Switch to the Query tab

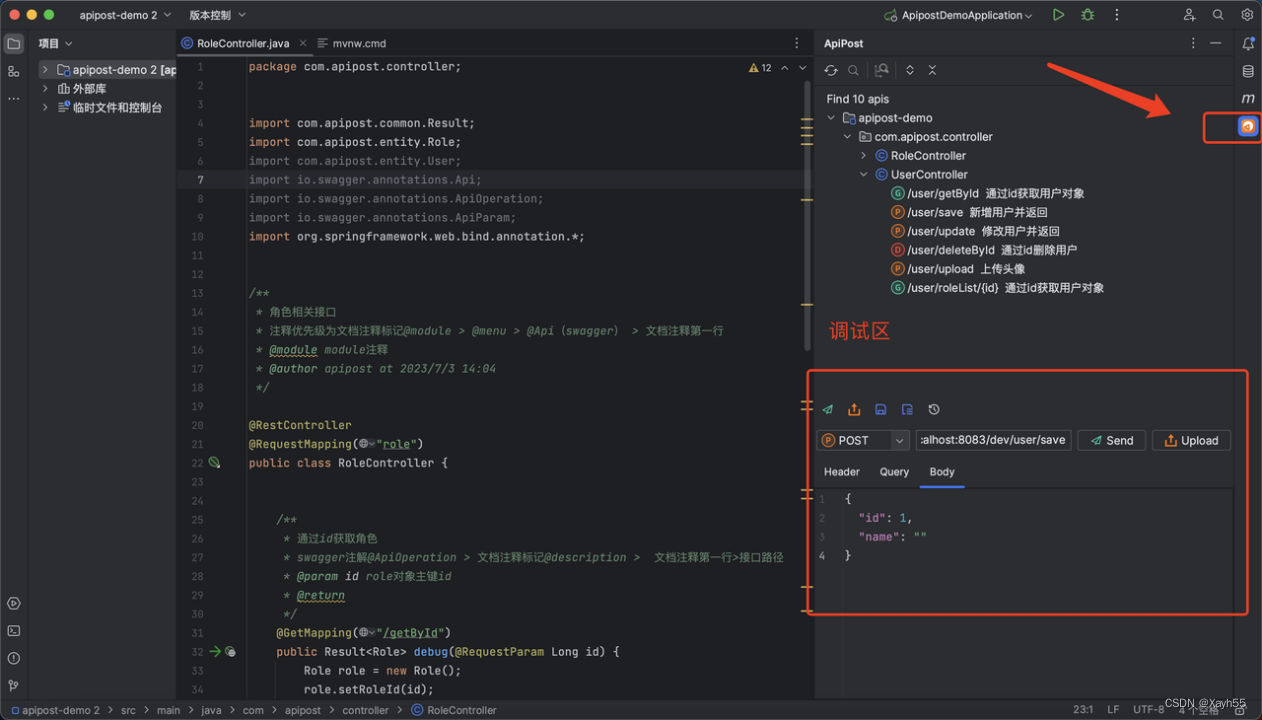click(893, 472)
